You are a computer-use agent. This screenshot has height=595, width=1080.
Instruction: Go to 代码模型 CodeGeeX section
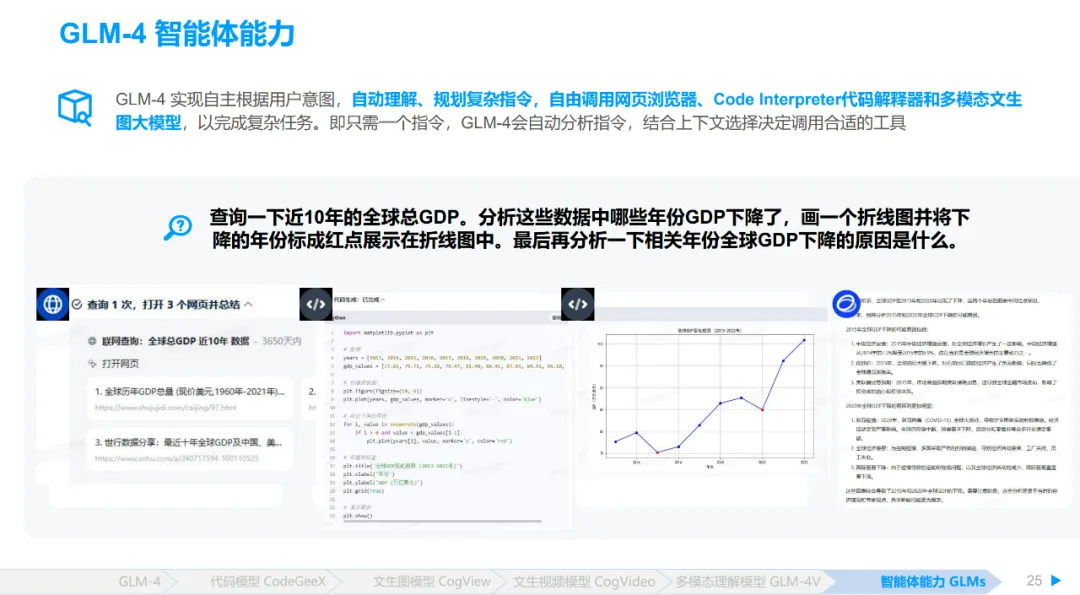point(268,582)
